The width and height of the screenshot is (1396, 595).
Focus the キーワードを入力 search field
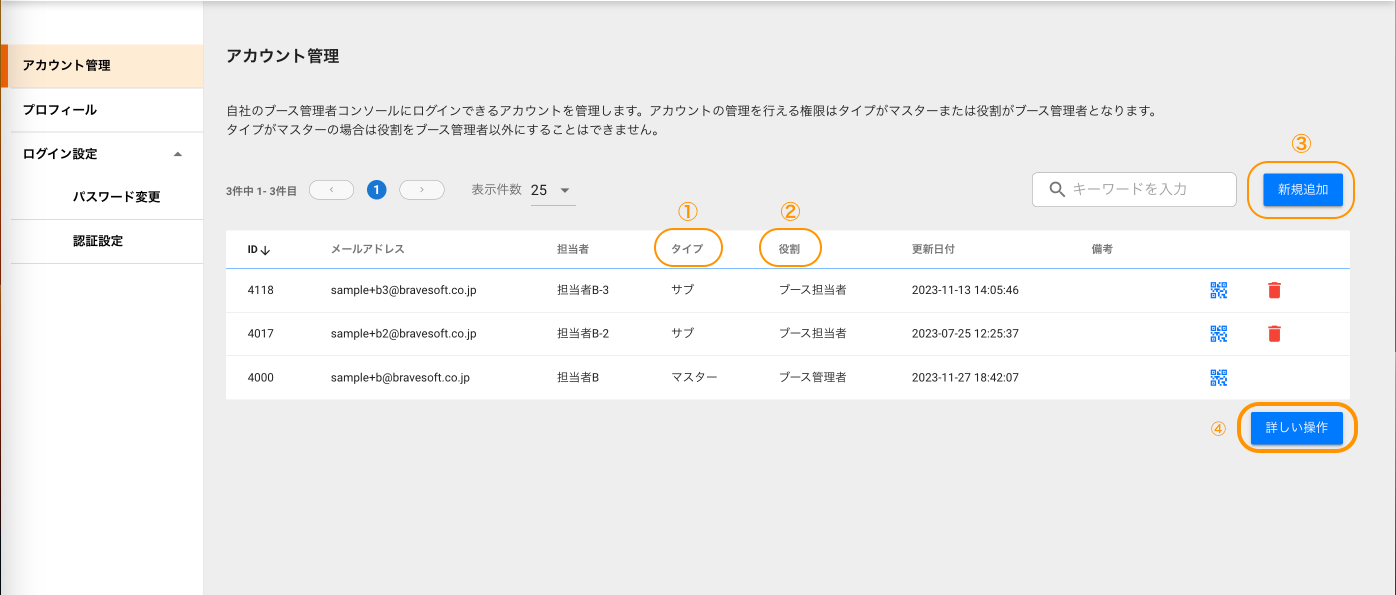click(1134, 189)
